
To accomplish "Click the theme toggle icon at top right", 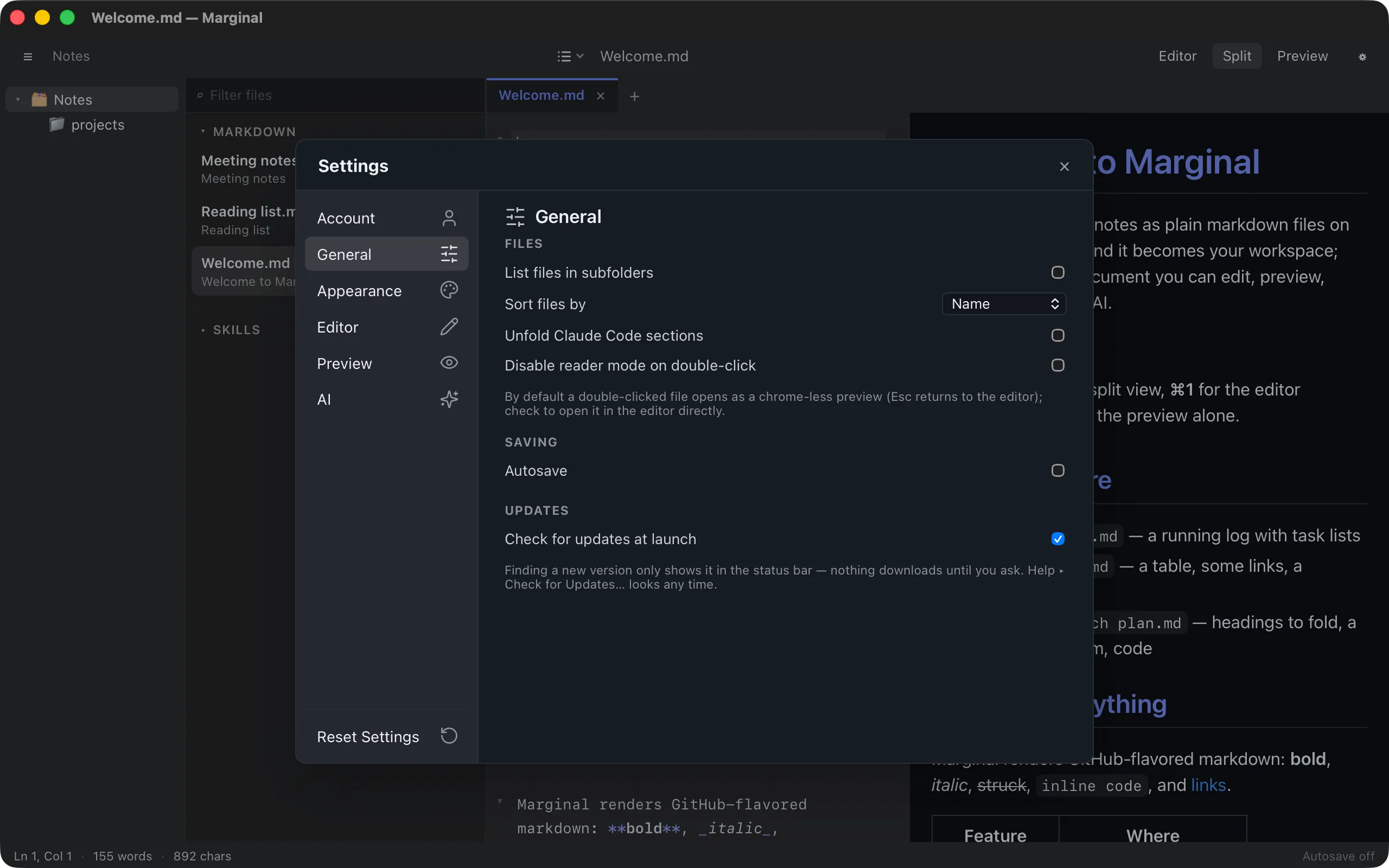I will tap(1362, 56).
